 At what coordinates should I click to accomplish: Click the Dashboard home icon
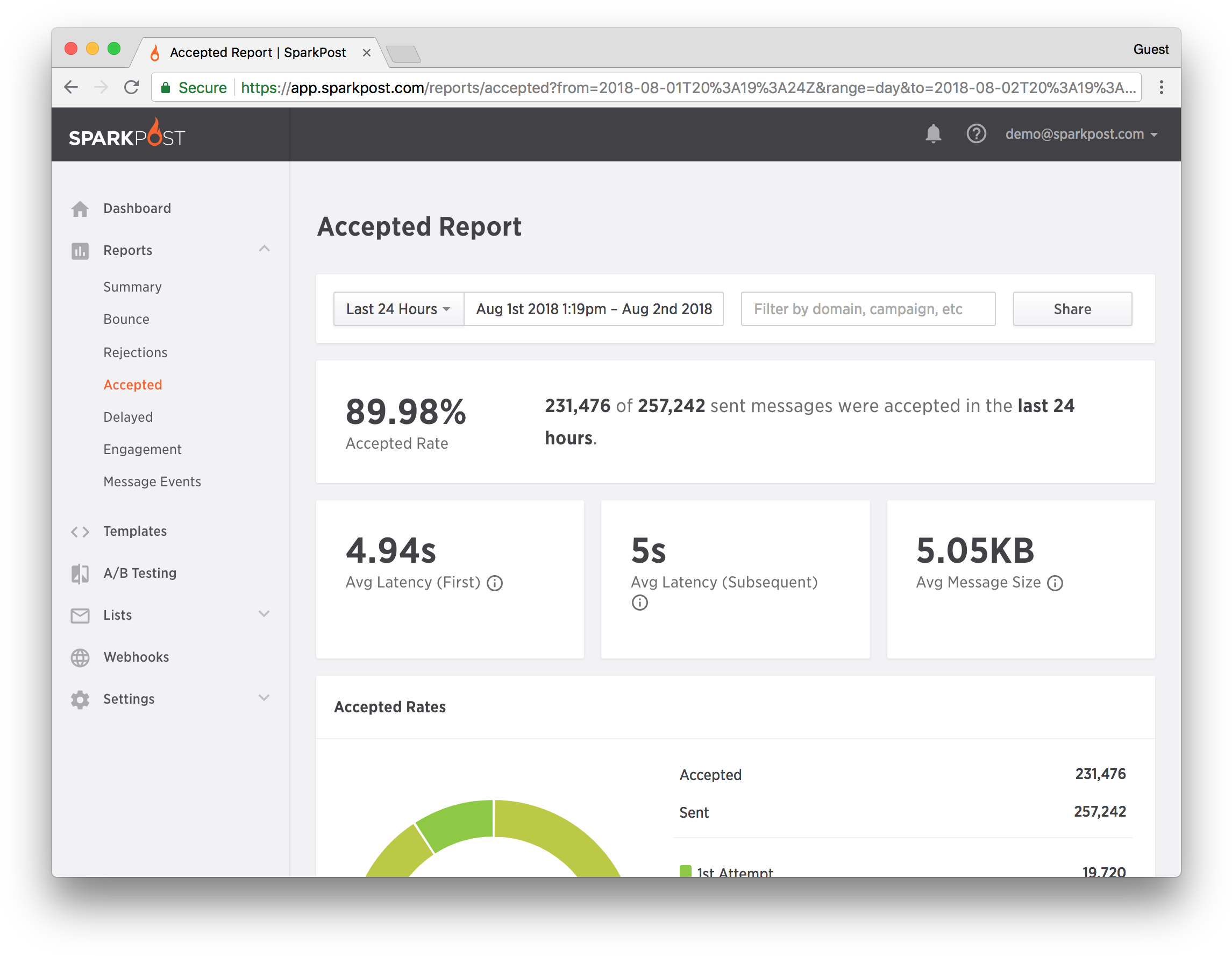tap(80, 209)
